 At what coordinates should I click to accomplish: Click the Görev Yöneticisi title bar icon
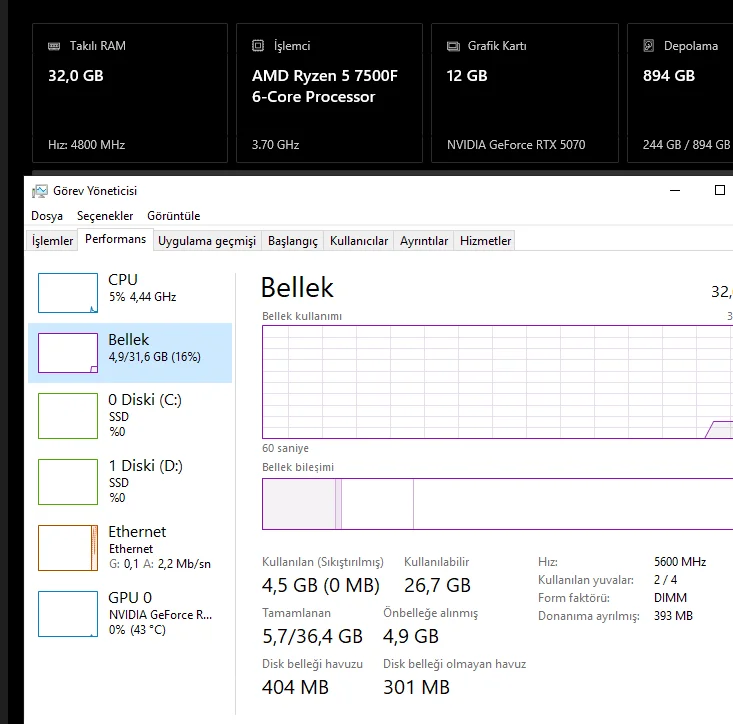[40, 191]
